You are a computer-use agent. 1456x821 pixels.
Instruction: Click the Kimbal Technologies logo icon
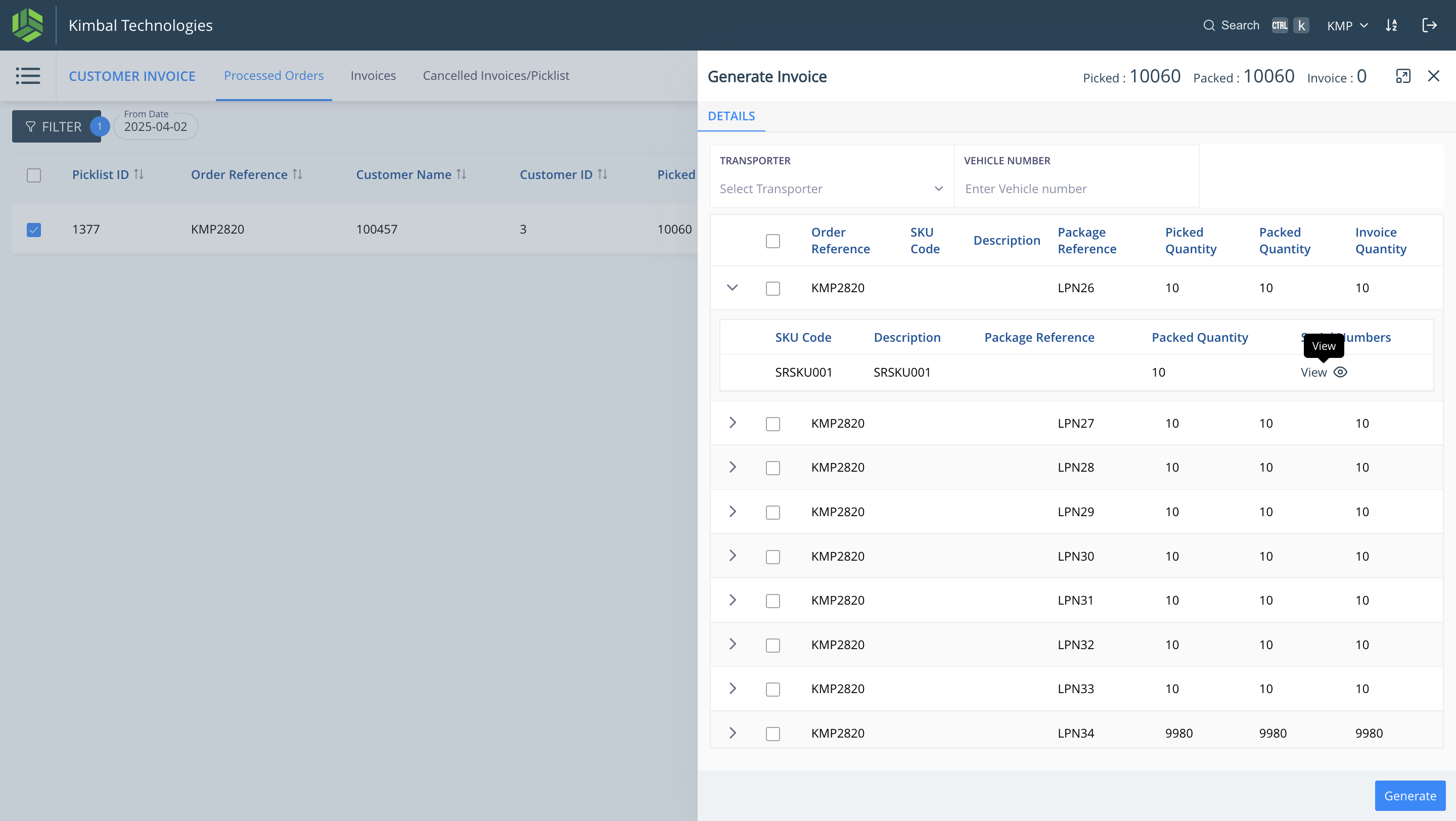pos(28,25)
